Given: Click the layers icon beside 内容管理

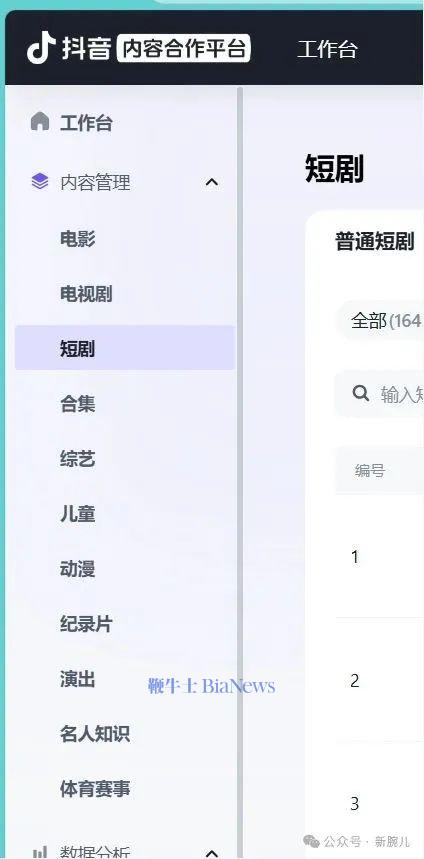Looking at the screenshot, I should click(39, 181).
